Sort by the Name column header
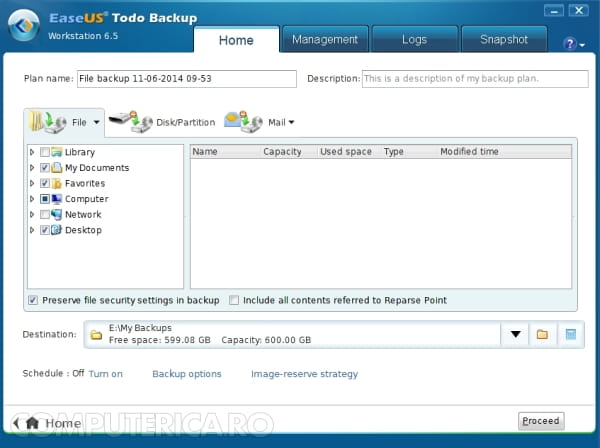 205,152
